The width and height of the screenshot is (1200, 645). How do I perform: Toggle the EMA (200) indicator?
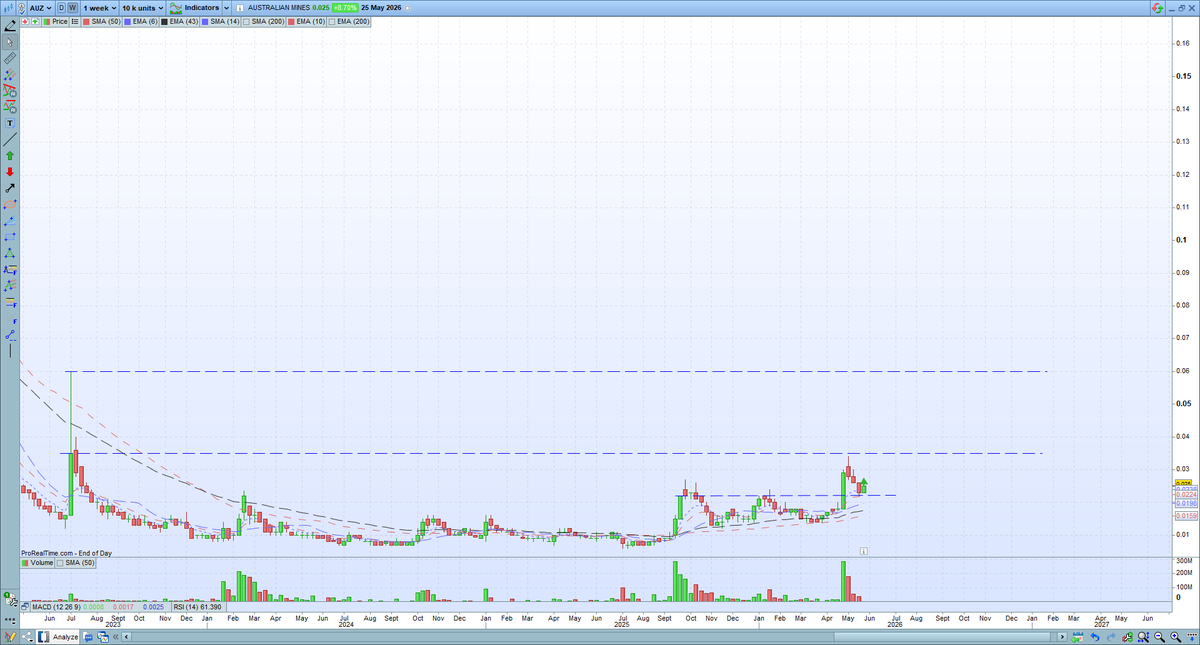(348, 21)
